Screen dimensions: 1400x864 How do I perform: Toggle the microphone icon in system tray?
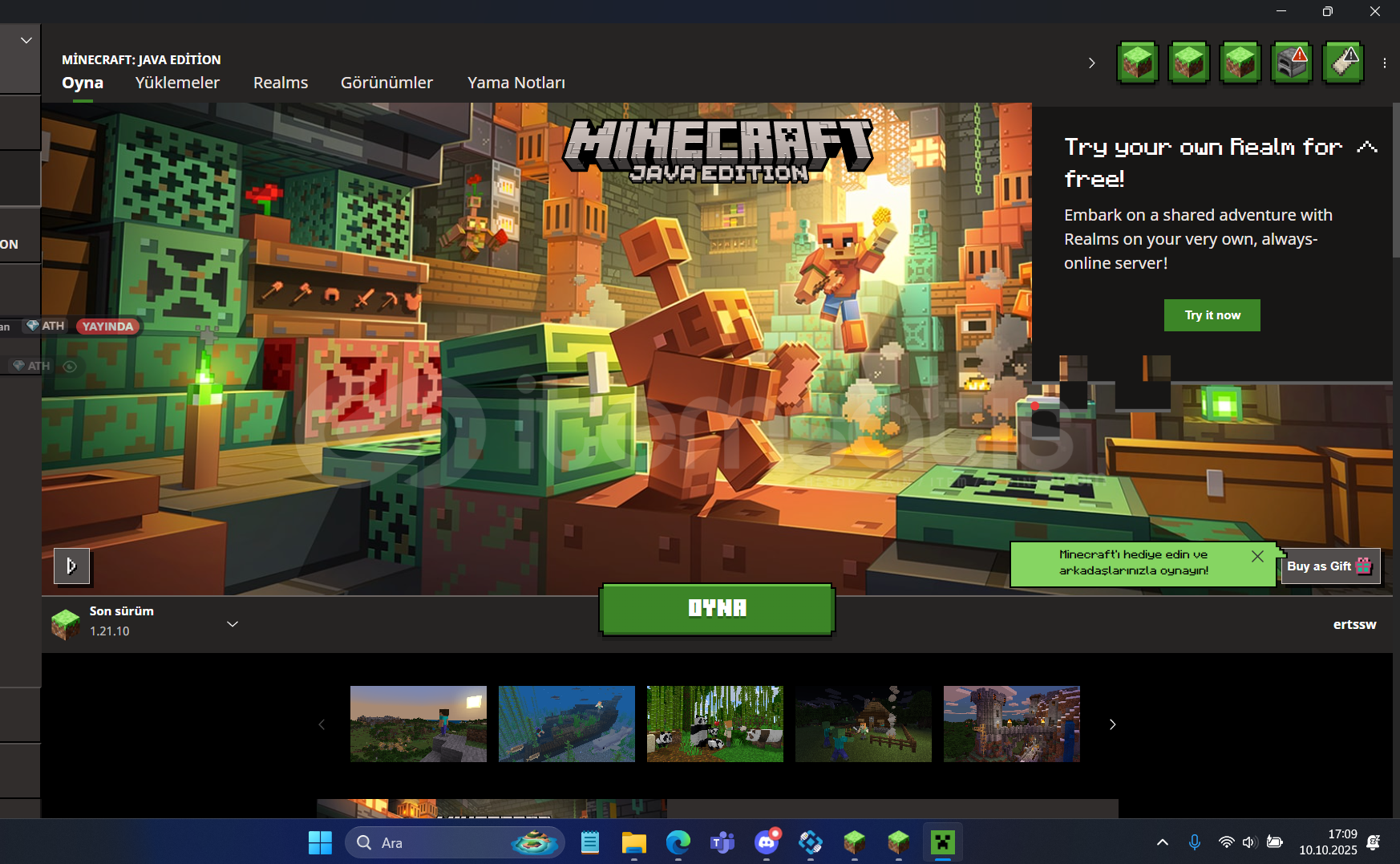click(1194, 842)
